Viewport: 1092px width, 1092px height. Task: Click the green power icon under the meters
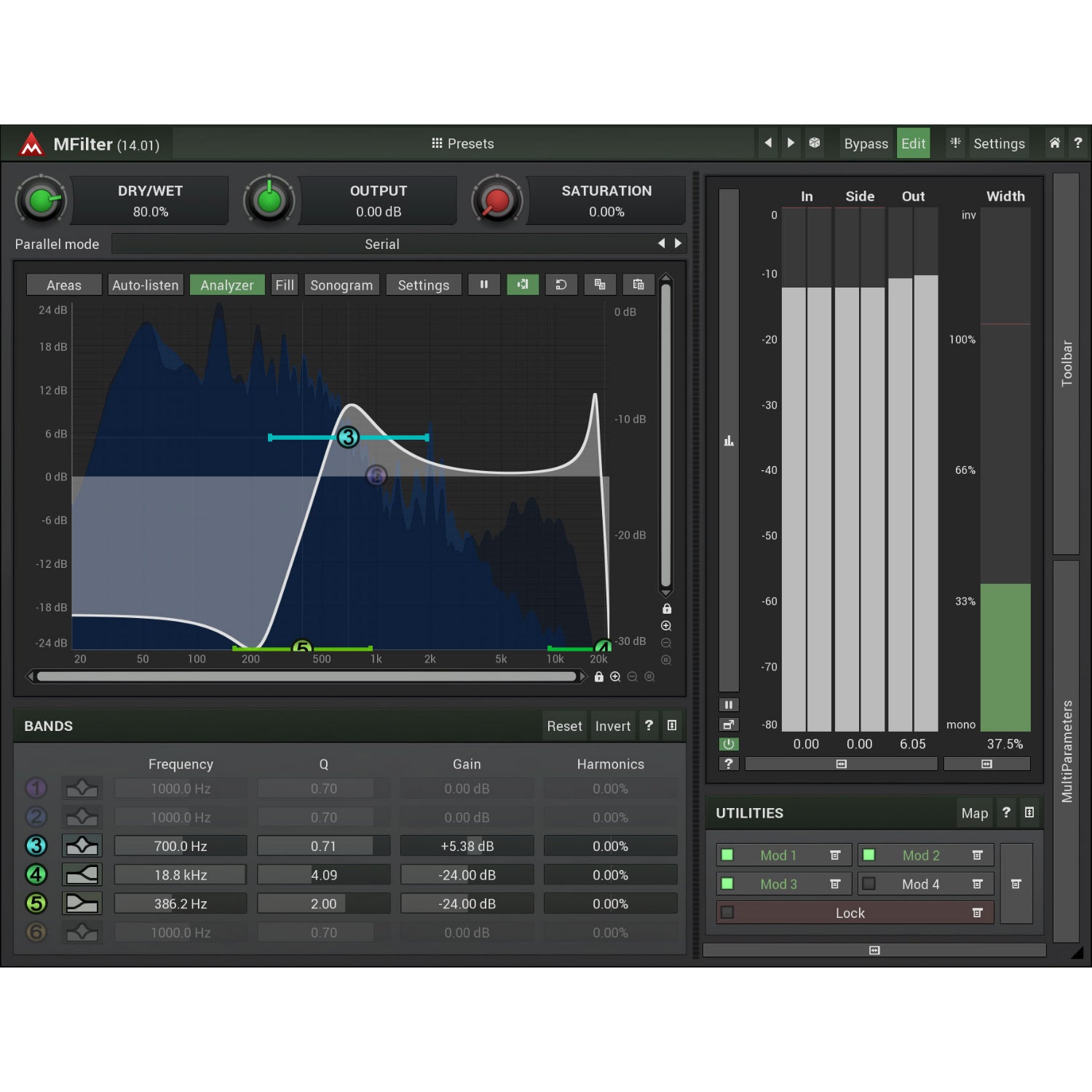pyautogui.click(x=728, y=744)
